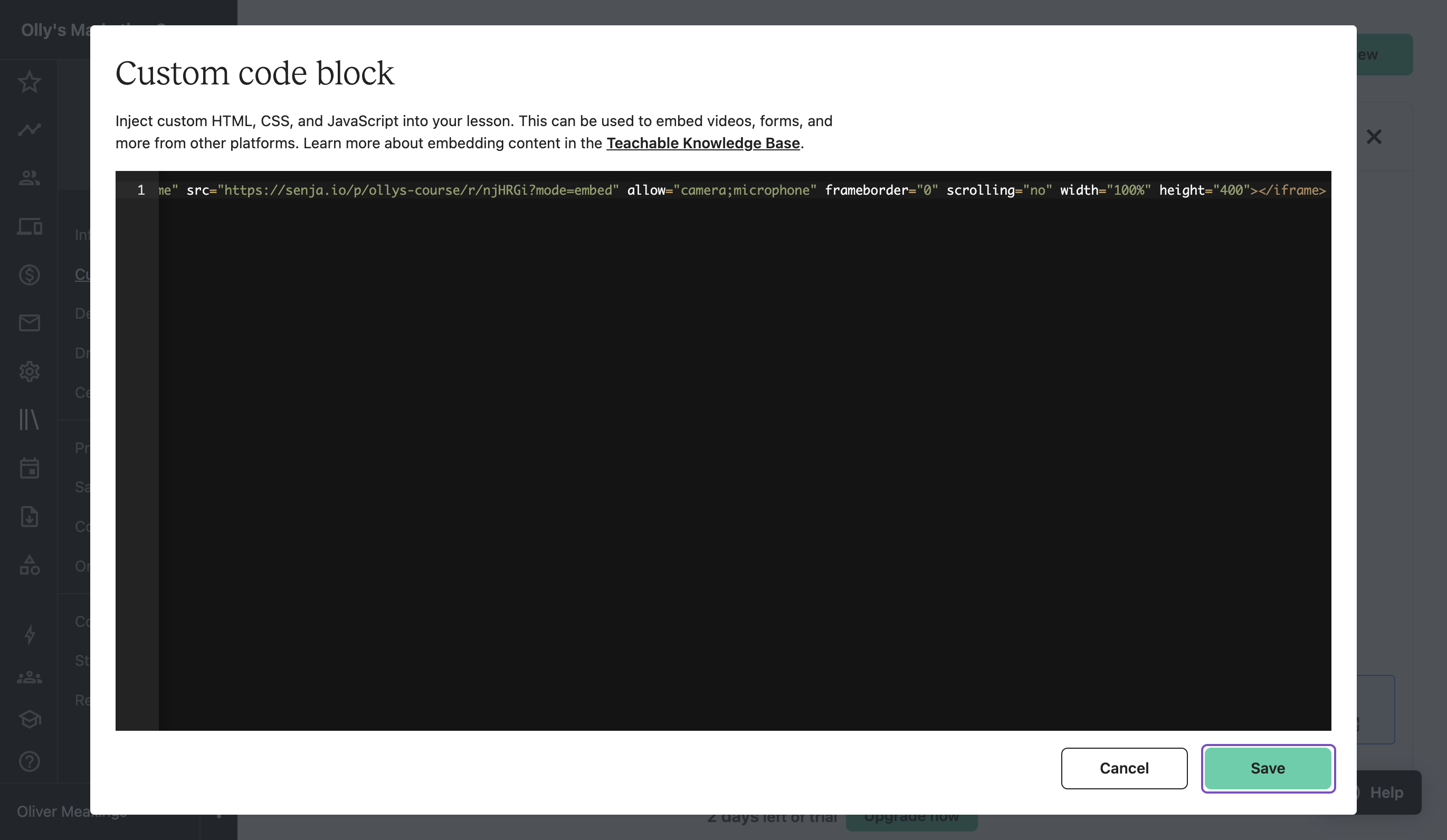Click the width="100%" attribute in code
The height and width of the screenshot is (840, 1447).
click(x=1106, y=190)
